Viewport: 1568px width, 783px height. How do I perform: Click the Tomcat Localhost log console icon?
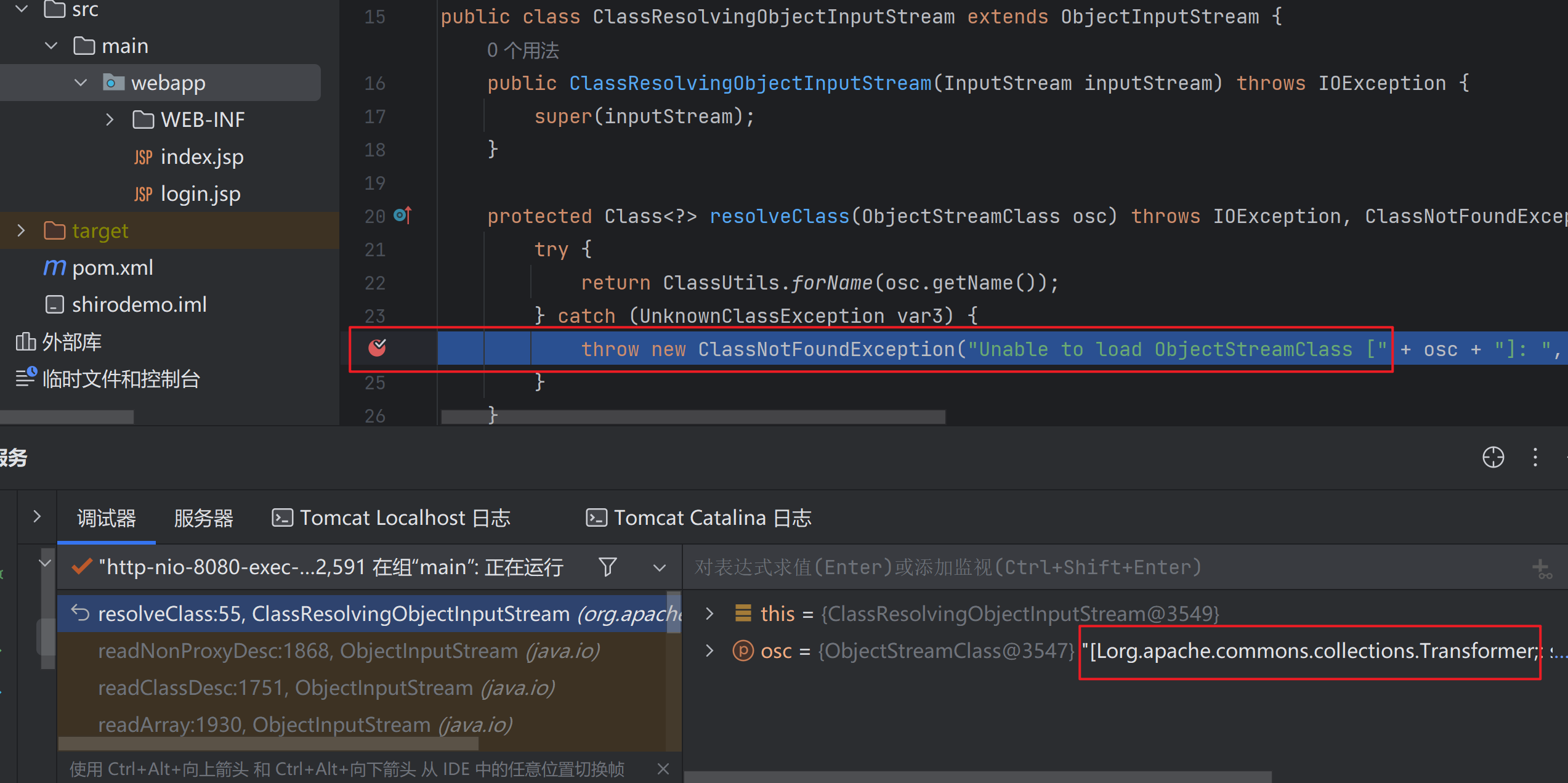[282, 517]
